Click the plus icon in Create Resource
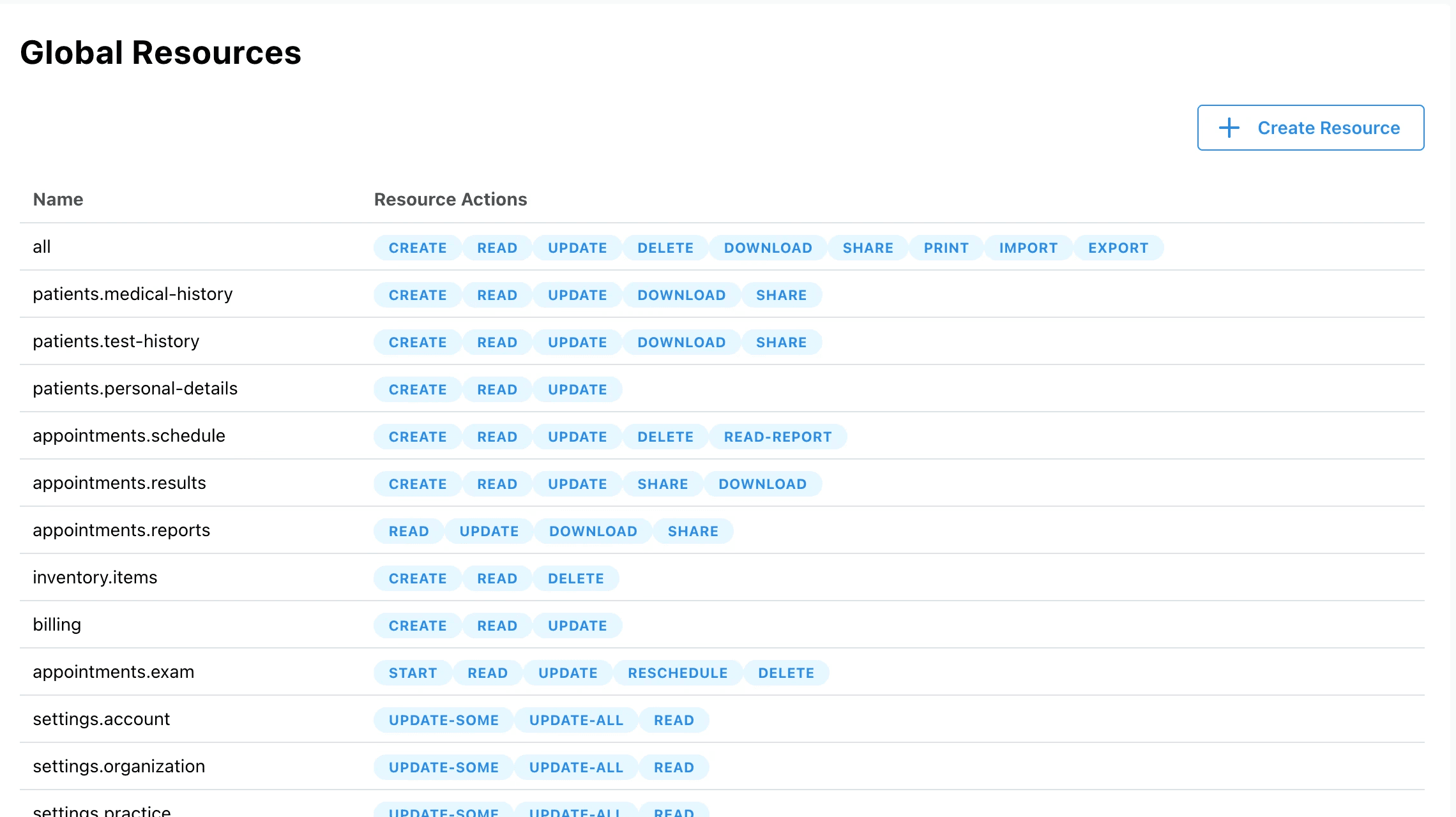The image size is (1456, 817). pyautogui.click(x=1229, y=128)
